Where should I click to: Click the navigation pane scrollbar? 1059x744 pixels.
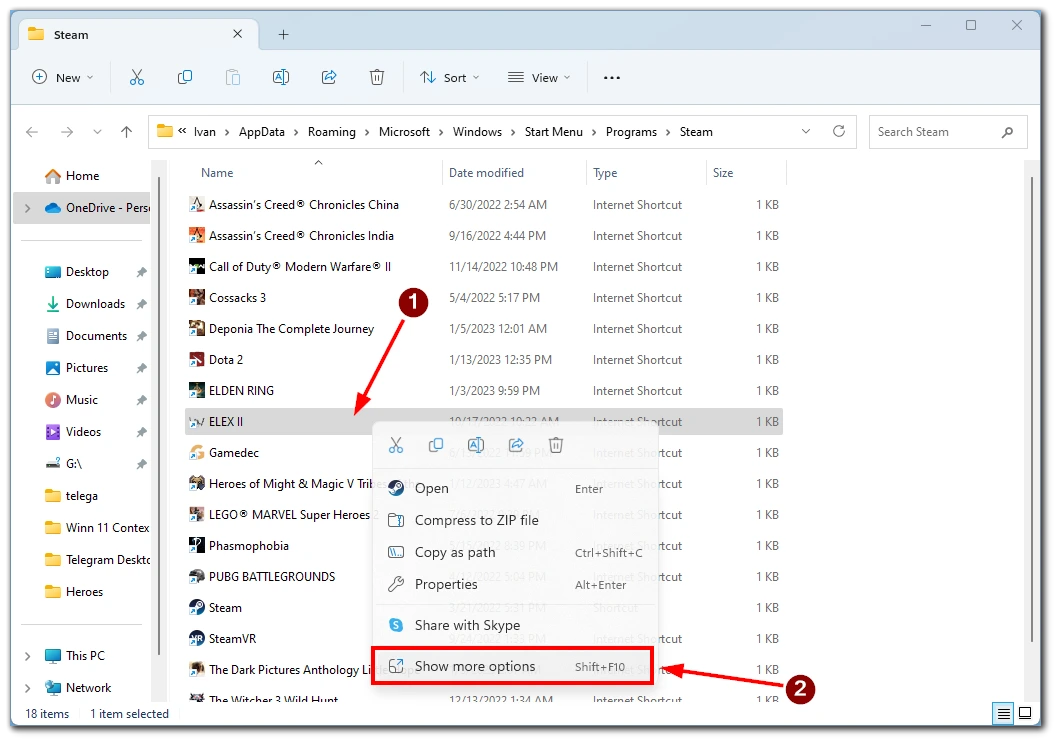tap(159, 415)
